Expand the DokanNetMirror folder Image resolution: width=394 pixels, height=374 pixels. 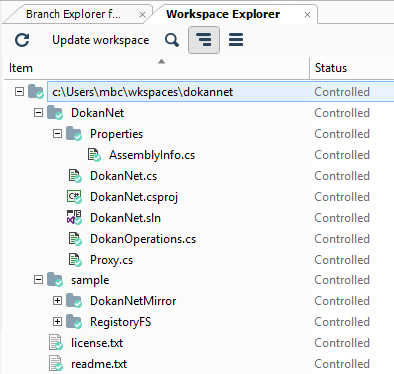coord(58,300)
